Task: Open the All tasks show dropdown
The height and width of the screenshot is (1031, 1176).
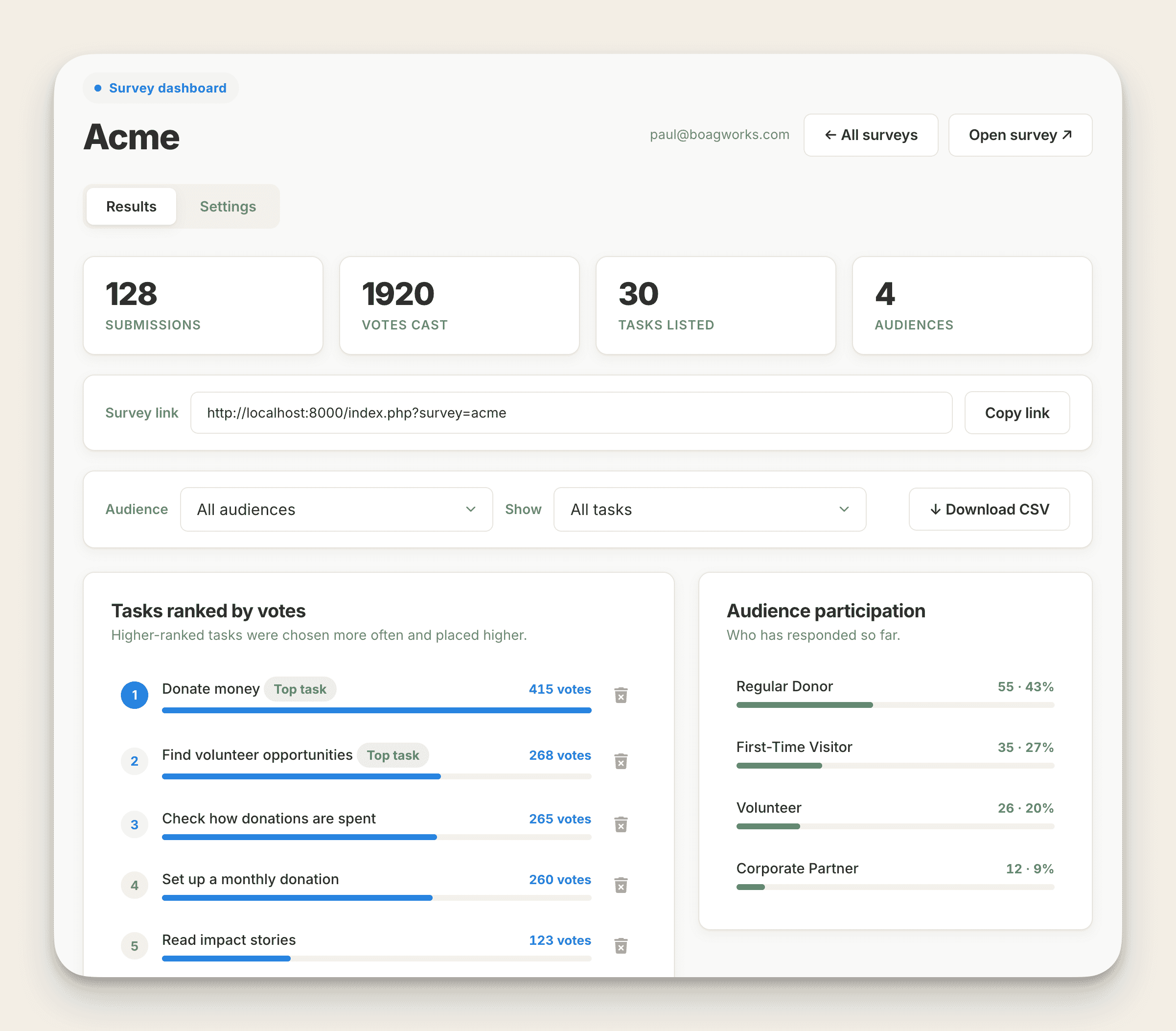Action: 710,509
